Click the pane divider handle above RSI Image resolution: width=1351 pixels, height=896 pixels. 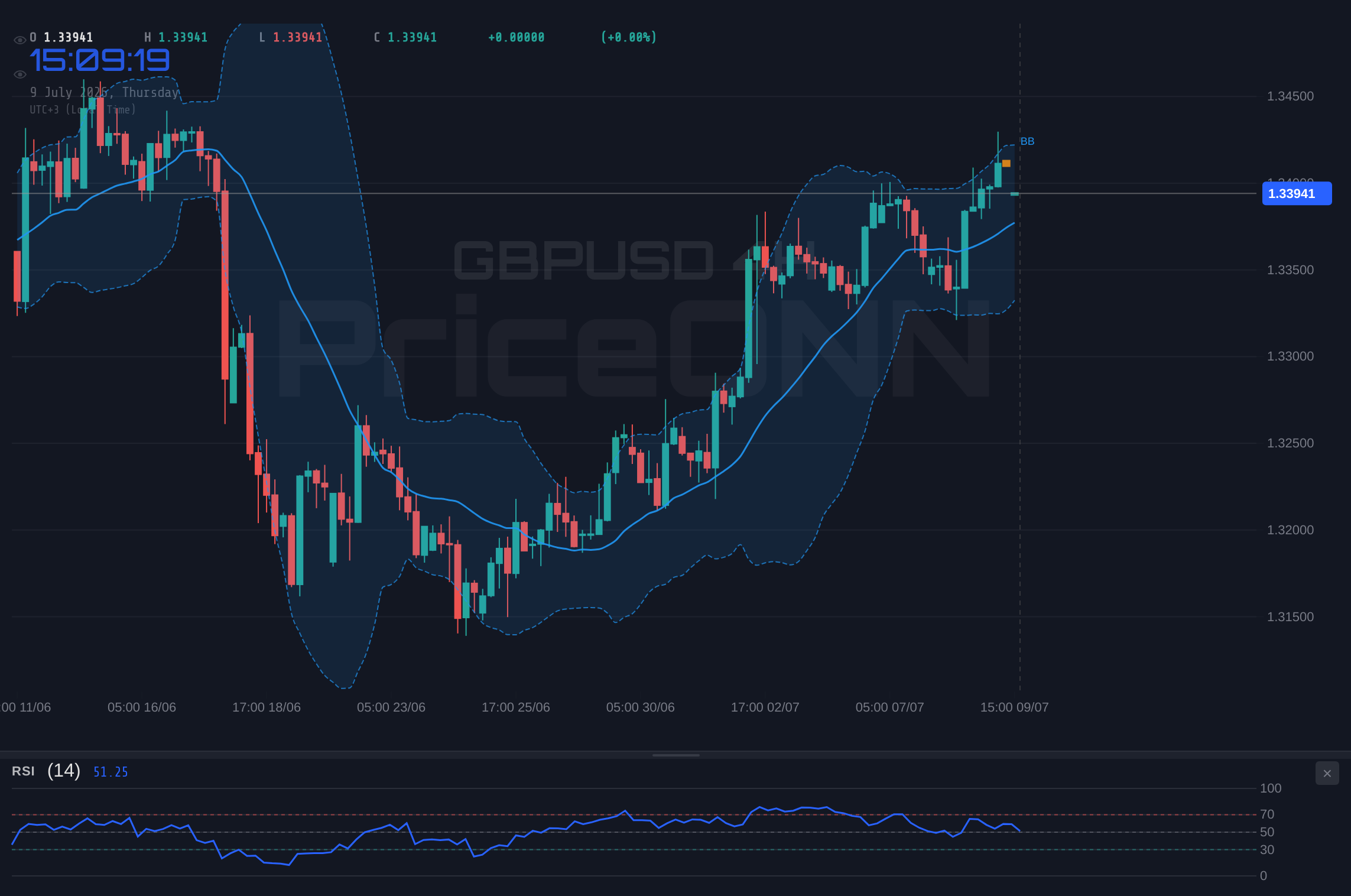click(x=675, y=755)
